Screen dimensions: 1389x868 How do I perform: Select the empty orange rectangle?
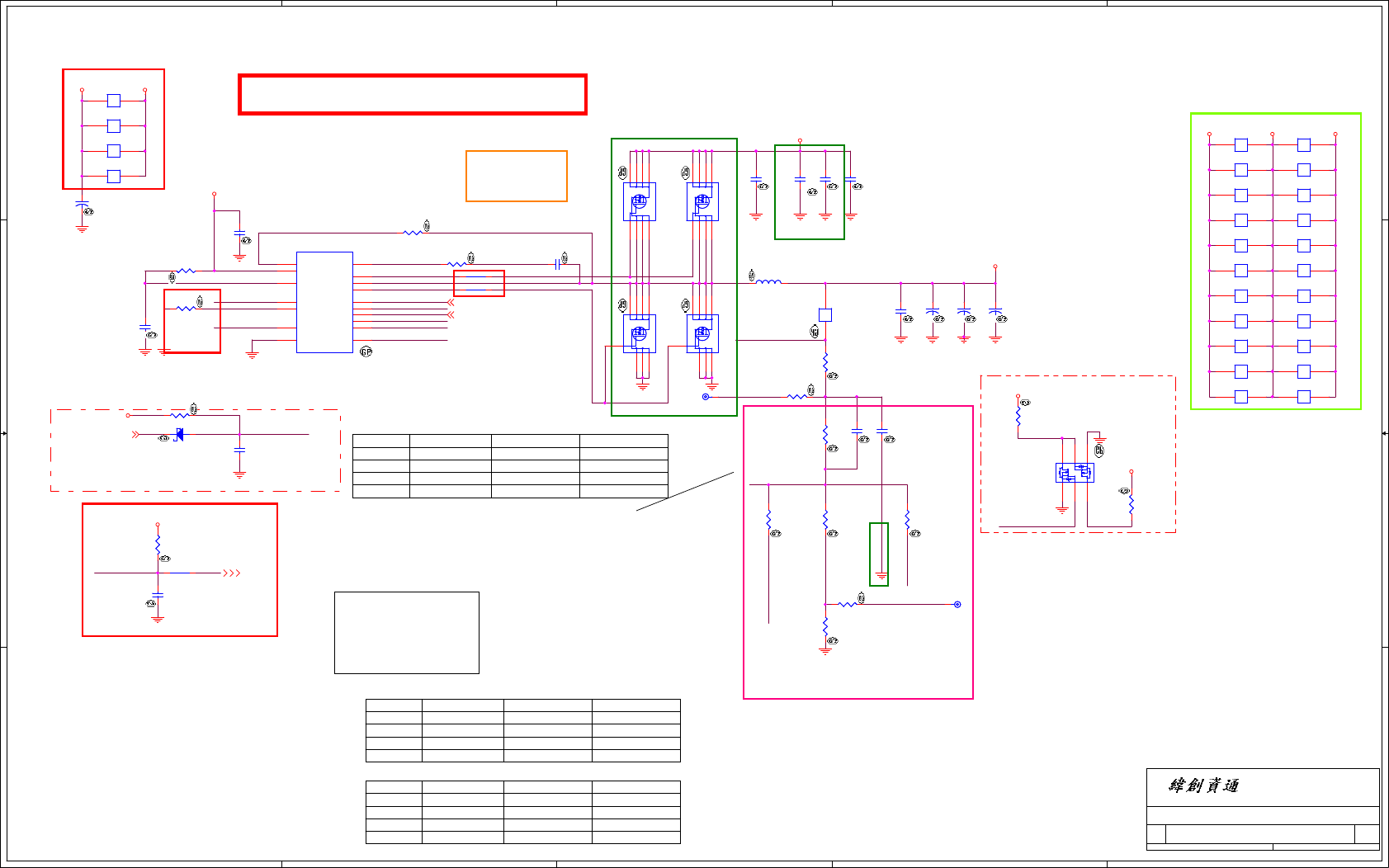click(517, 176)
